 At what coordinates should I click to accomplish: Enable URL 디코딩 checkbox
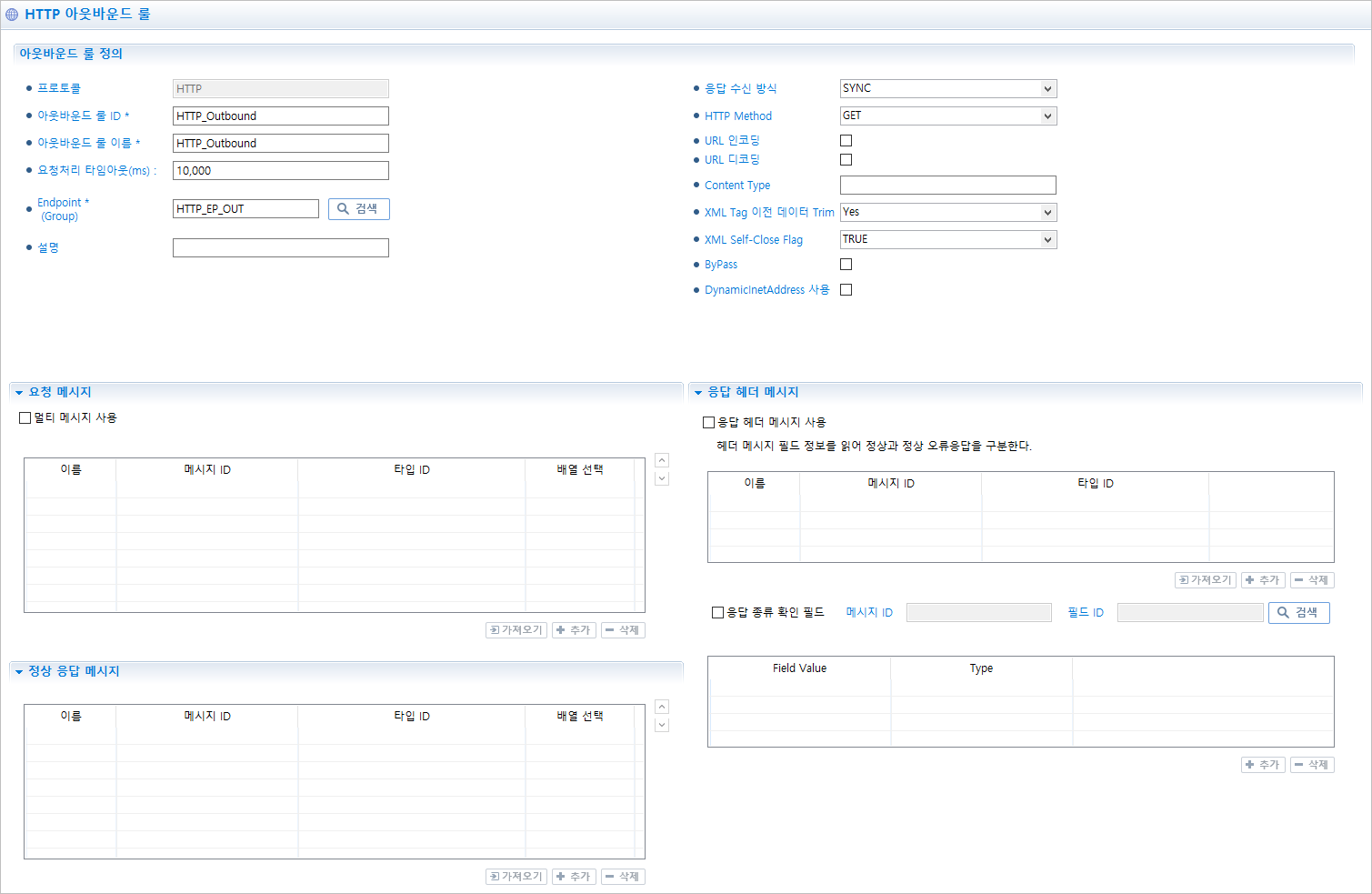tap(846, 159)
